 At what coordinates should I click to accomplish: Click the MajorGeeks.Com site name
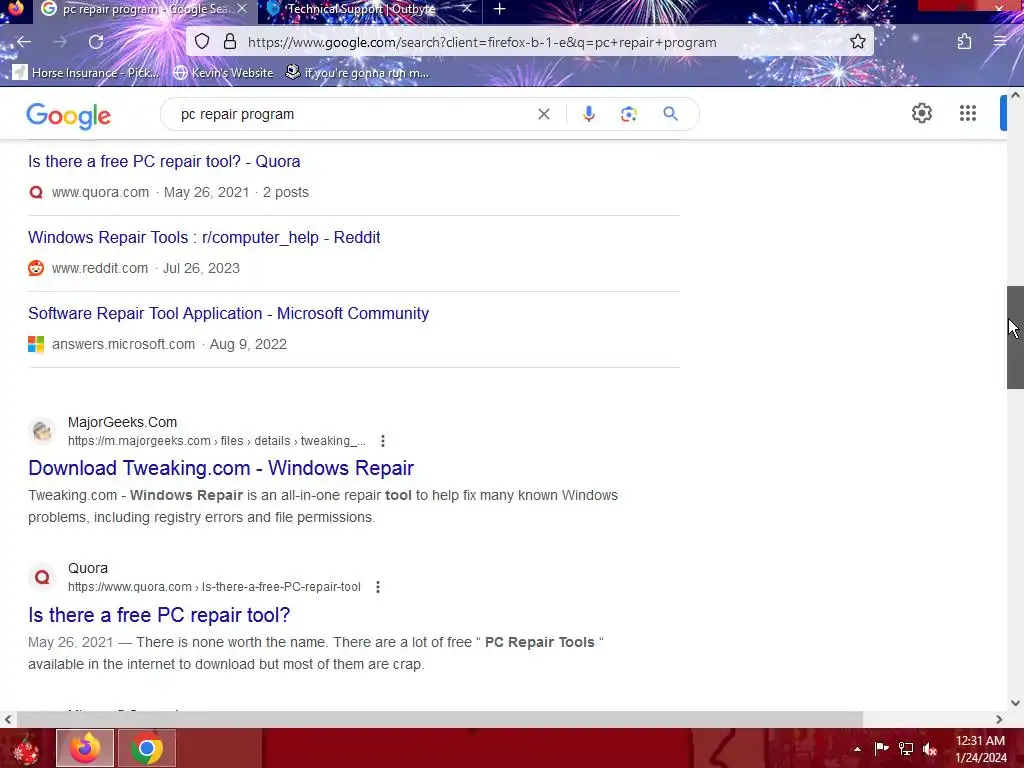[x=122, y=423]
